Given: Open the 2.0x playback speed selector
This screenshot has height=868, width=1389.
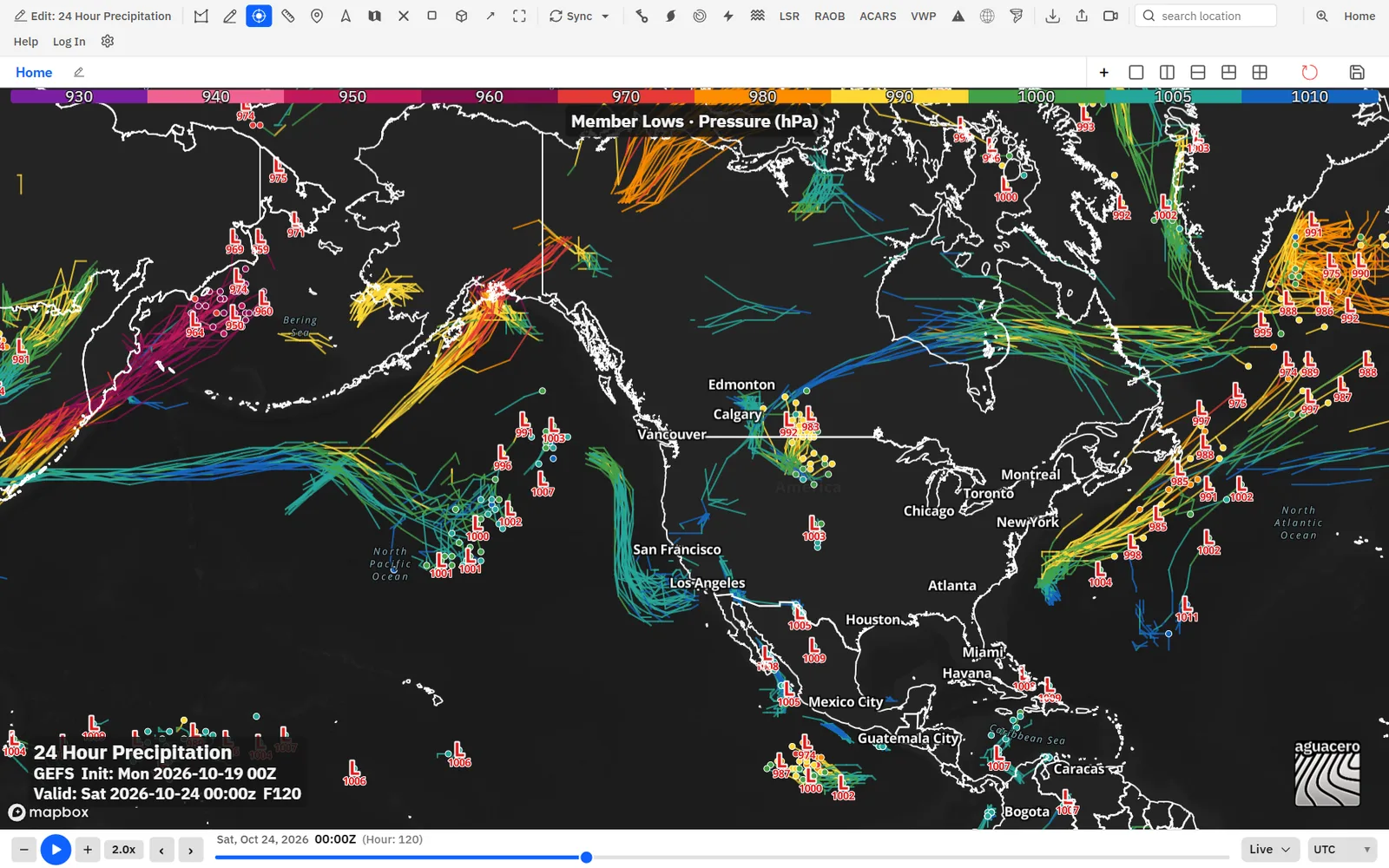Looking at the screenshot, I should tap(123, 849).
